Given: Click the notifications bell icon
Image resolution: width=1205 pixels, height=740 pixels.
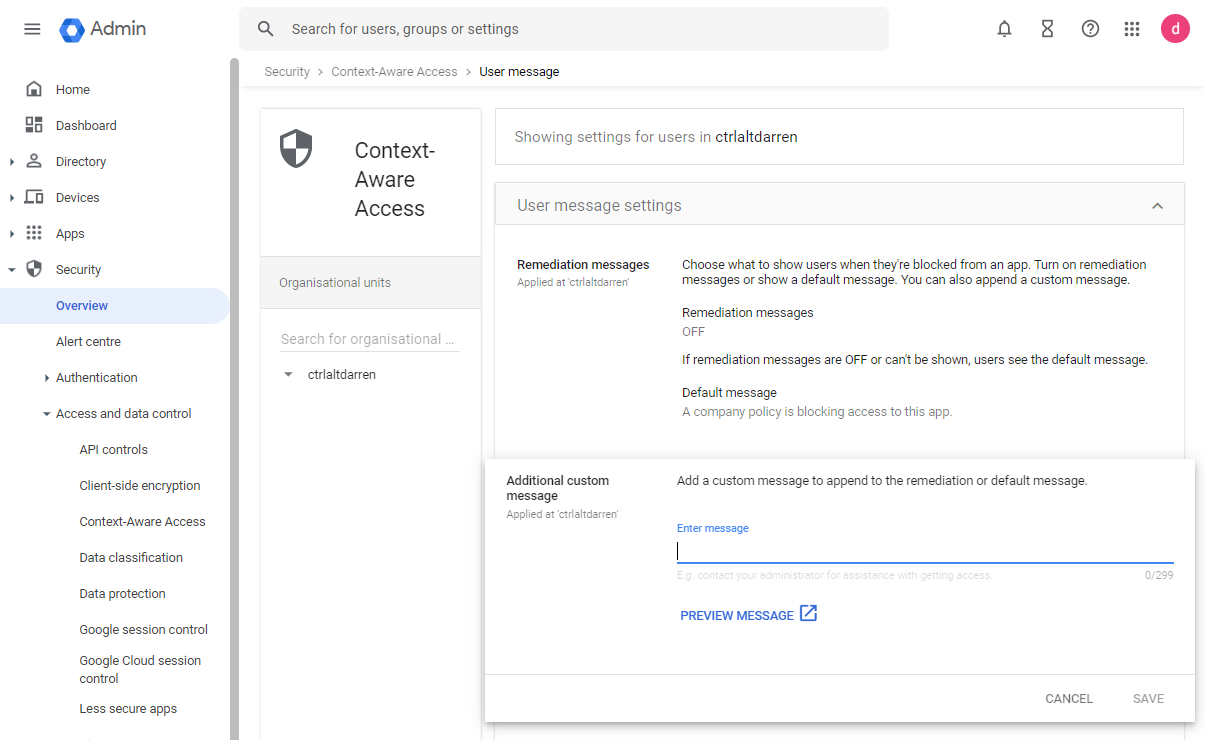Looking at the screenshot, I should [1004, 29].
